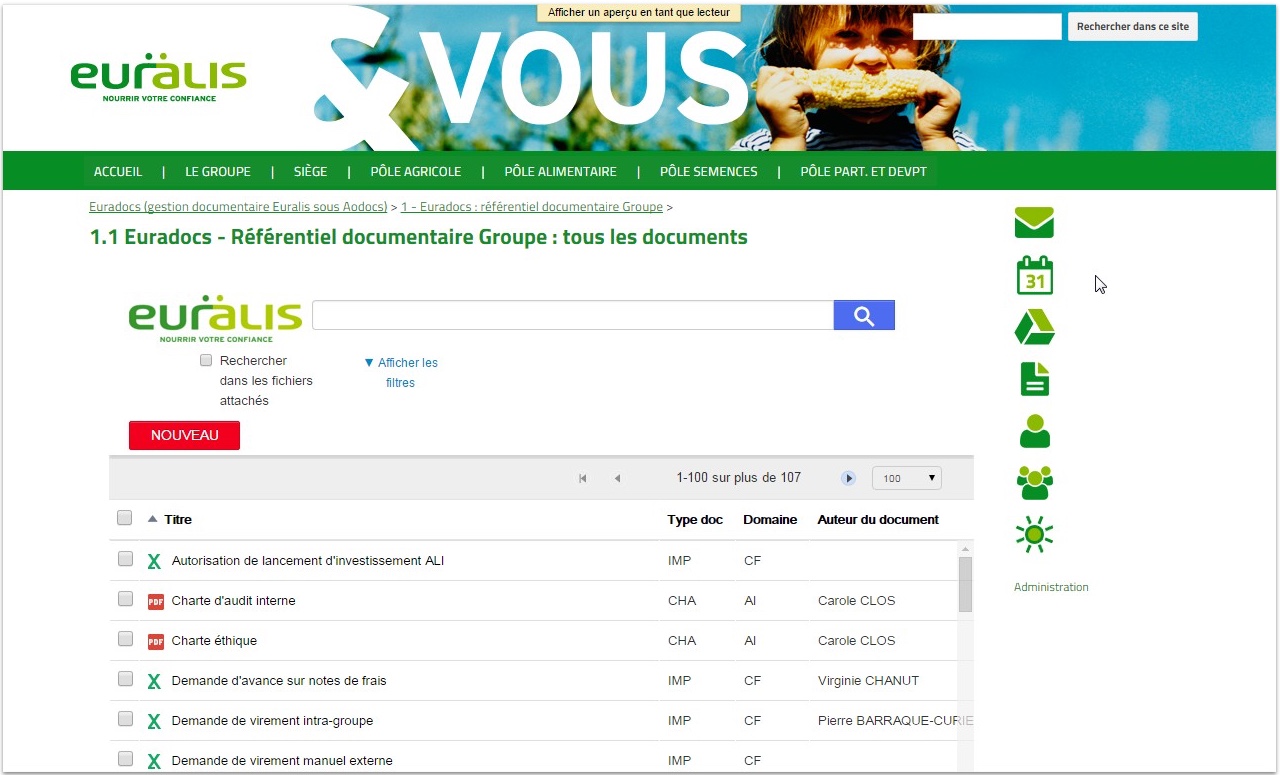The width and height of the screenshot is (1280, 775).
Task: Click Excel icon for Demande d'avance sur notes
Action: click(x=155, y=681)
